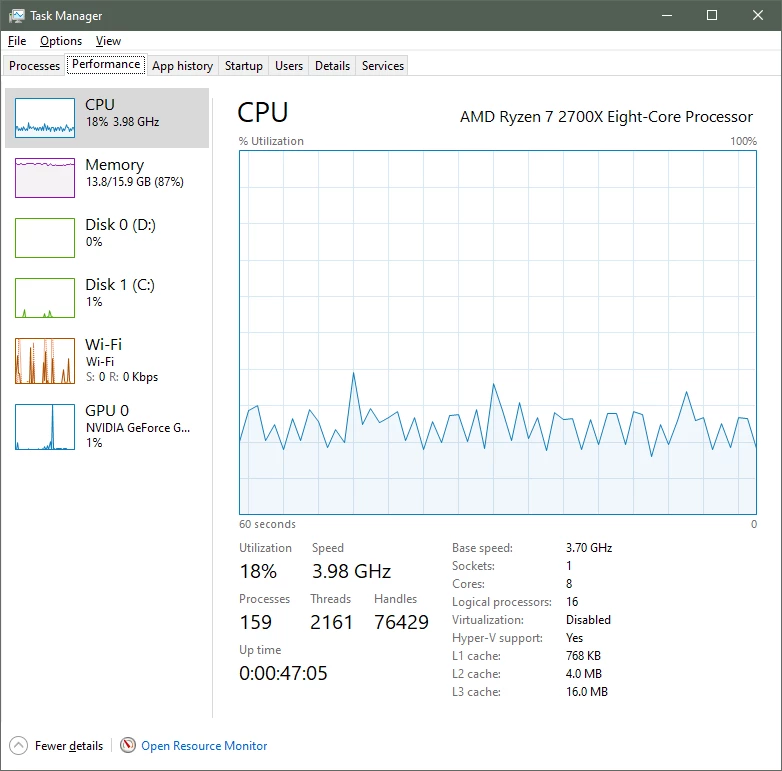Collapse view via Fewer details text
This screenshot has width=782, height=771.
tap(69, 746)
